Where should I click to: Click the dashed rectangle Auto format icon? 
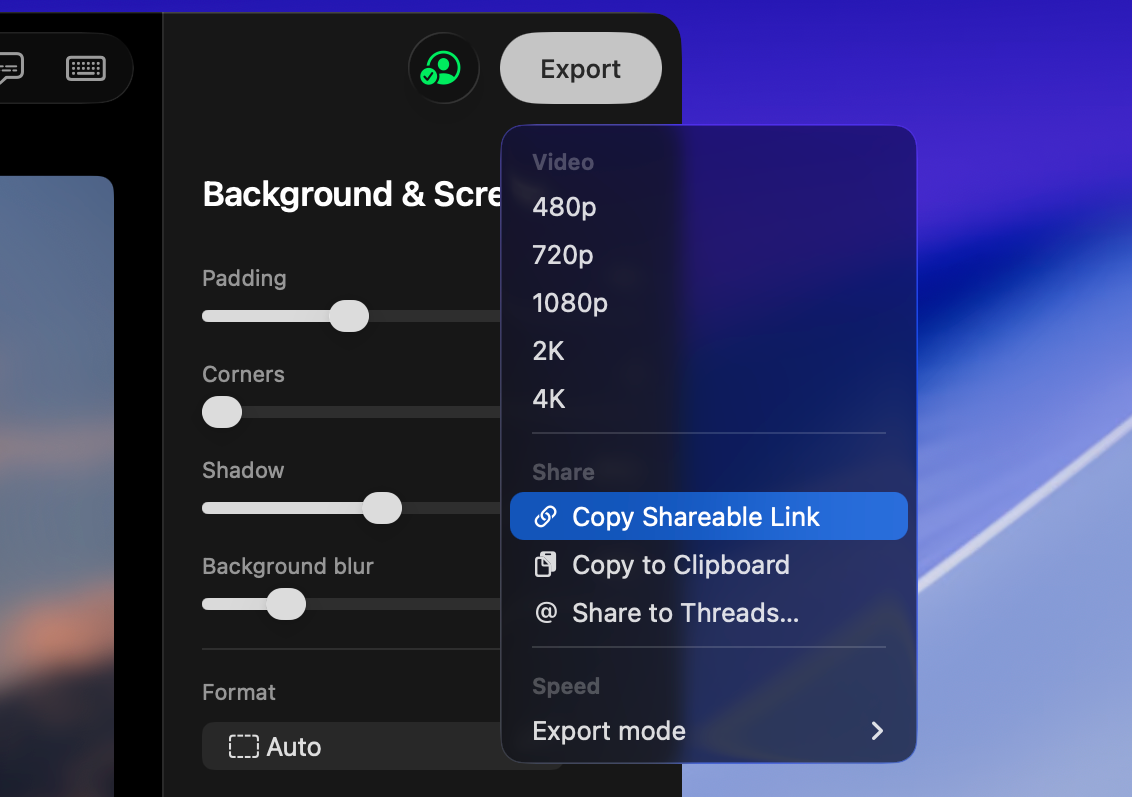[x=243, y=746]
